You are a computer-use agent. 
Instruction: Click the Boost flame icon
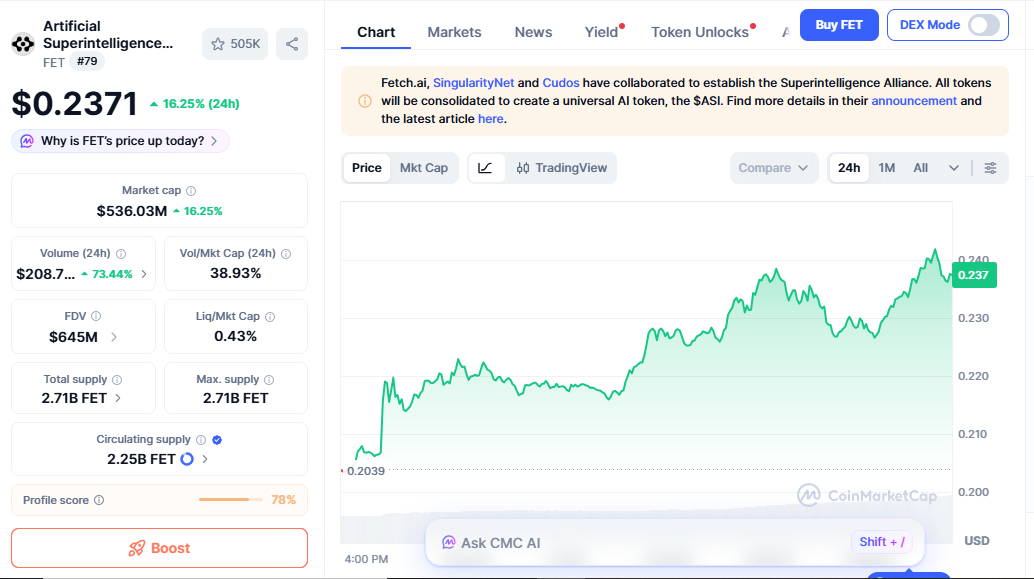tap(137, 547)
